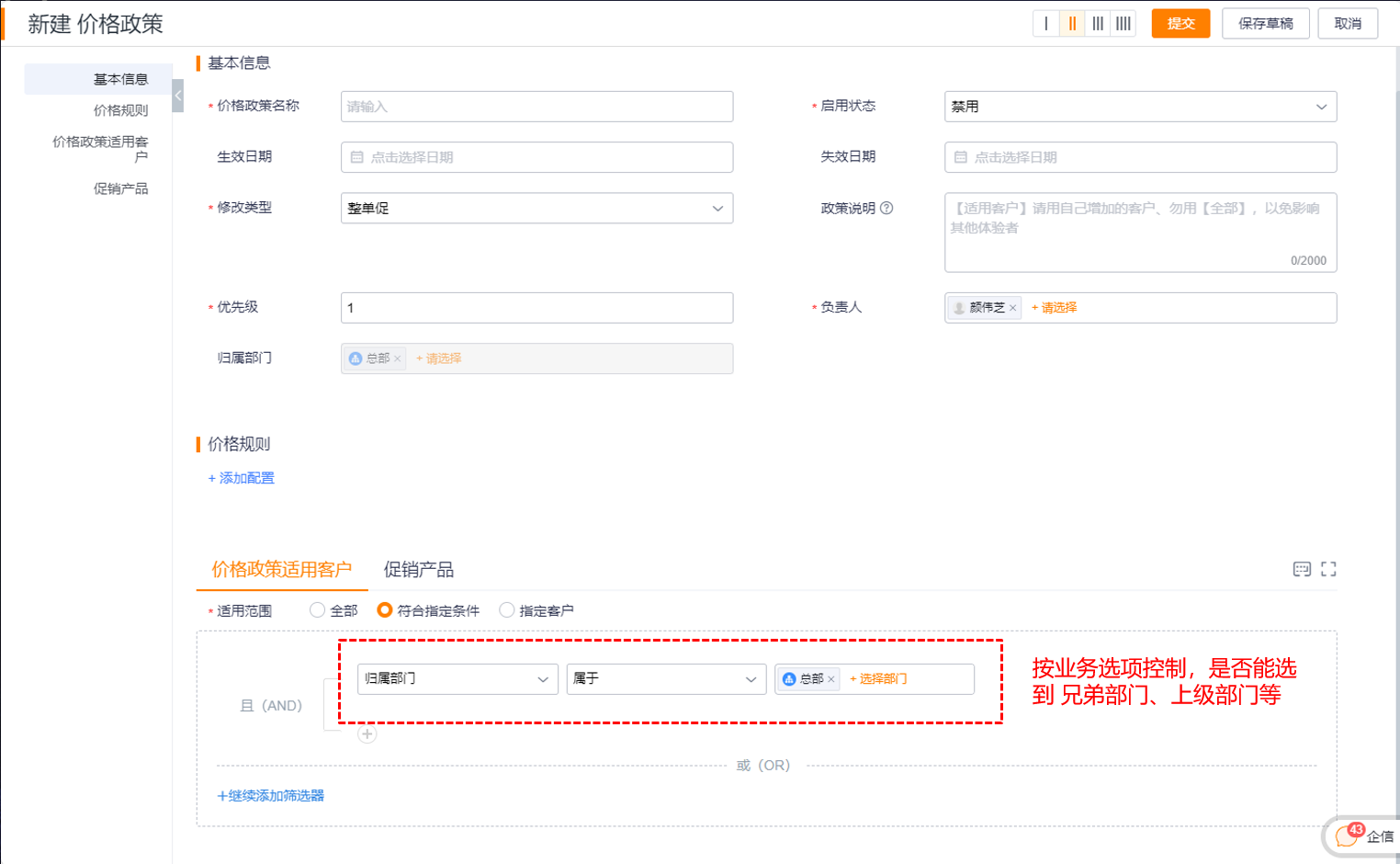
Task: Click the 添加配置 link
Action: tap(242, 478)
